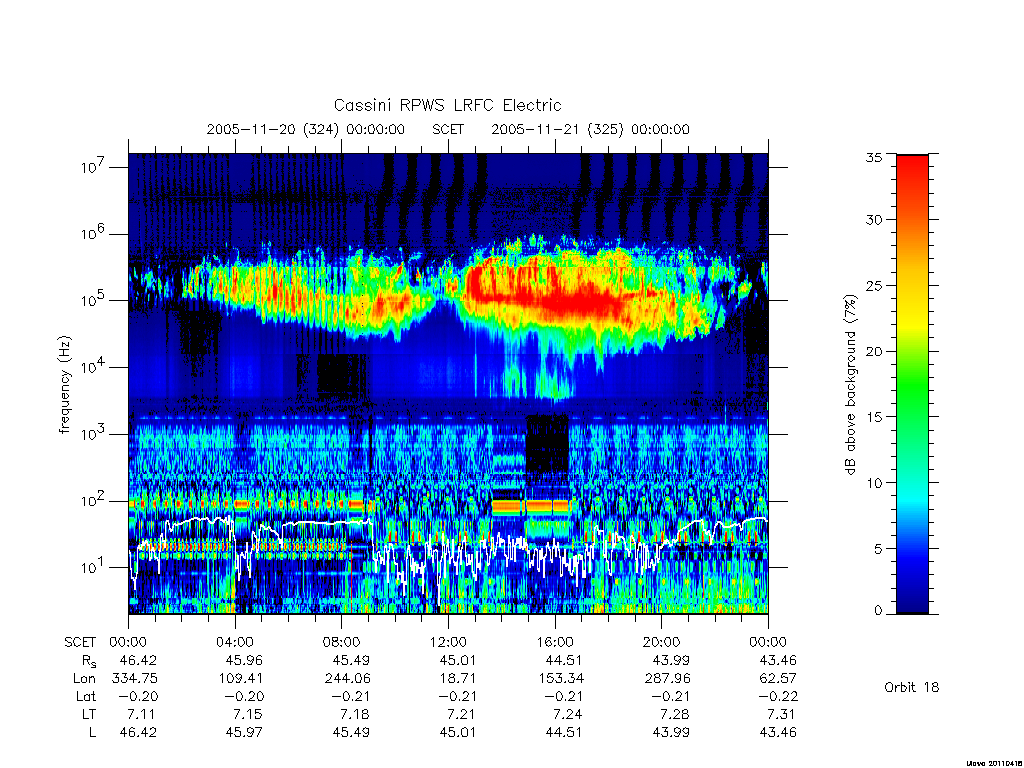The image size is (1024, 768).
Task: Click the end date "2005-11-21 (325) 00:00:00"
Action: coord(590,129)
